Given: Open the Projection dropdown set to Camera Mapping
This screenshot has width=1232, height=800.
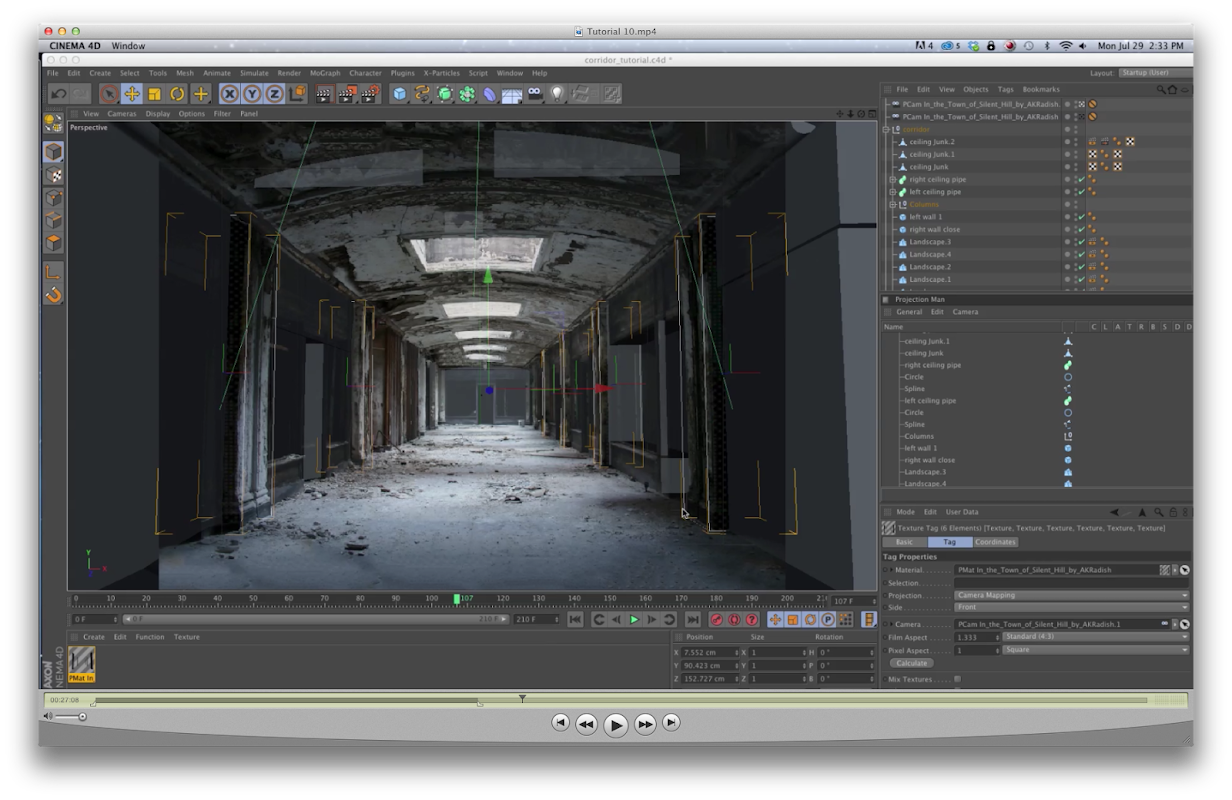Looking at the screenshot, I should pos(1070,596).
